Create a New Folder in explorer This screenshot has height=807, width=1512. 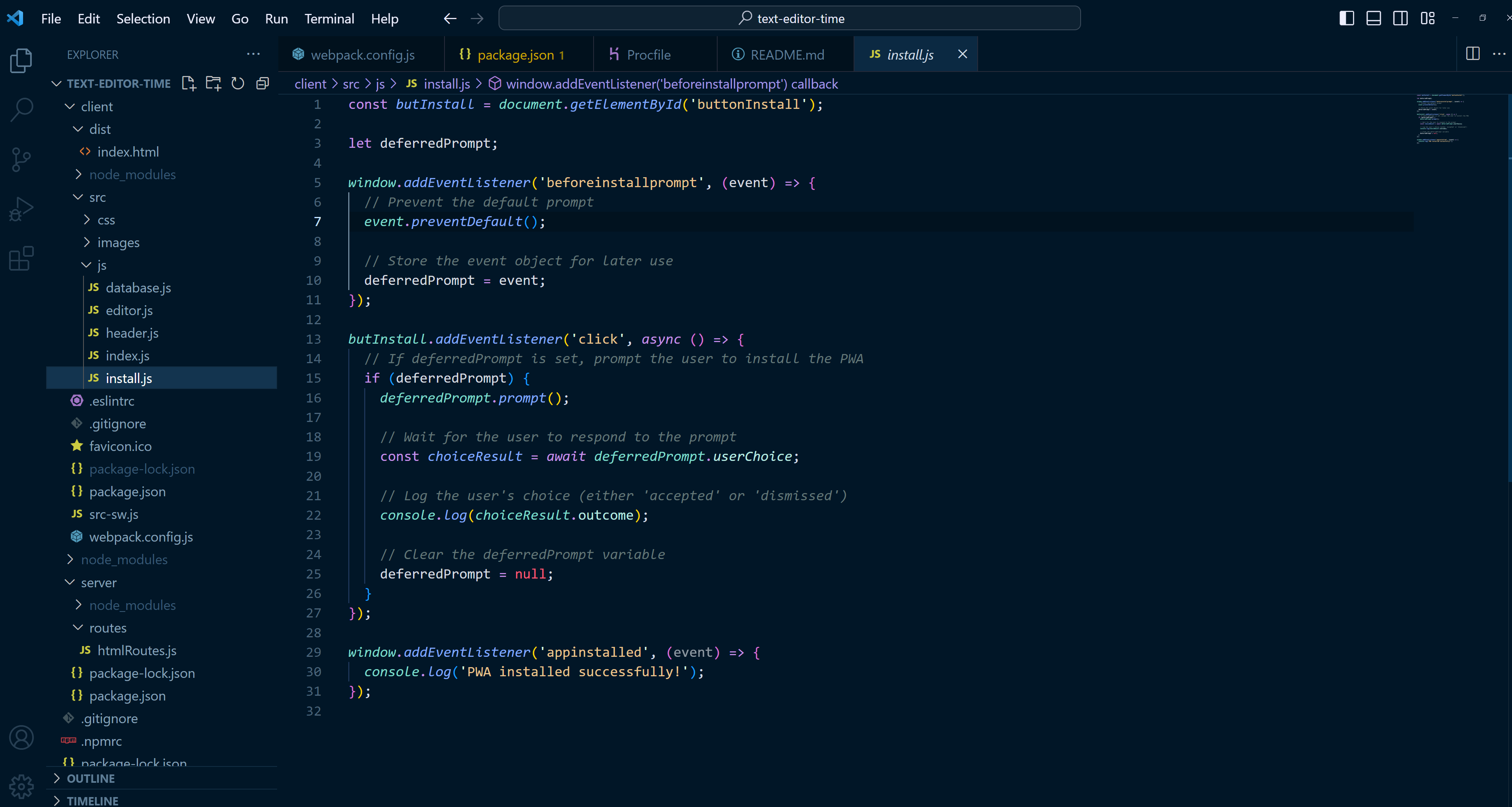coord(213,83)
